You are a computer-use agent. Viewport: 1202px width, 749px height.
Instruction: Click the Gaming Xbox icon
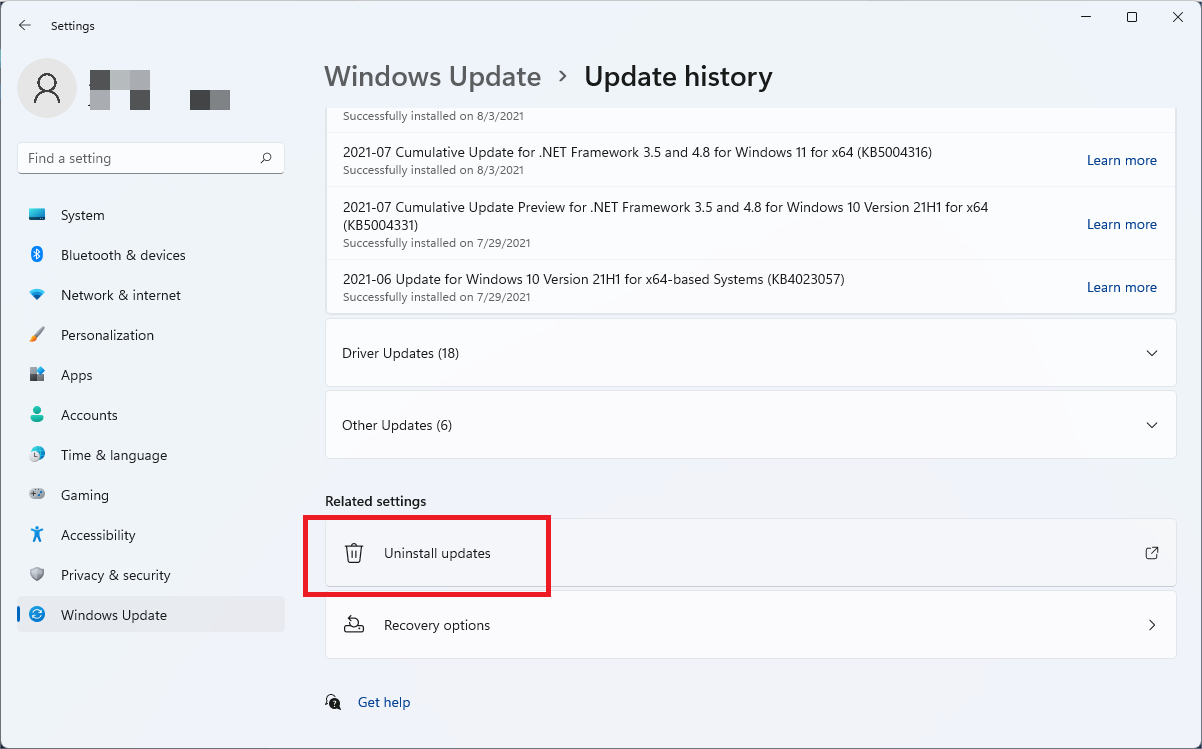[38, 494]
